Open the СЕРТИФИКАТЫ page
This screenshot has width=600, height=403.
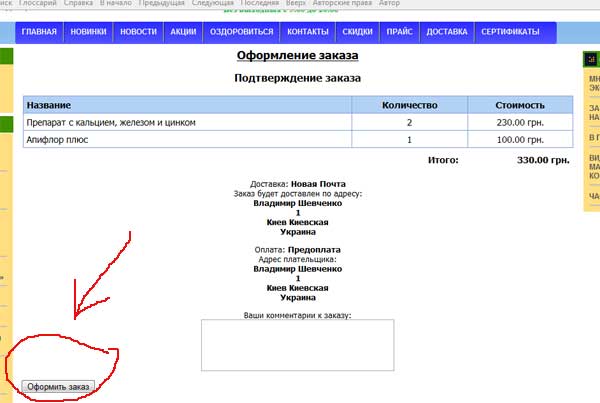pos(510,32)
